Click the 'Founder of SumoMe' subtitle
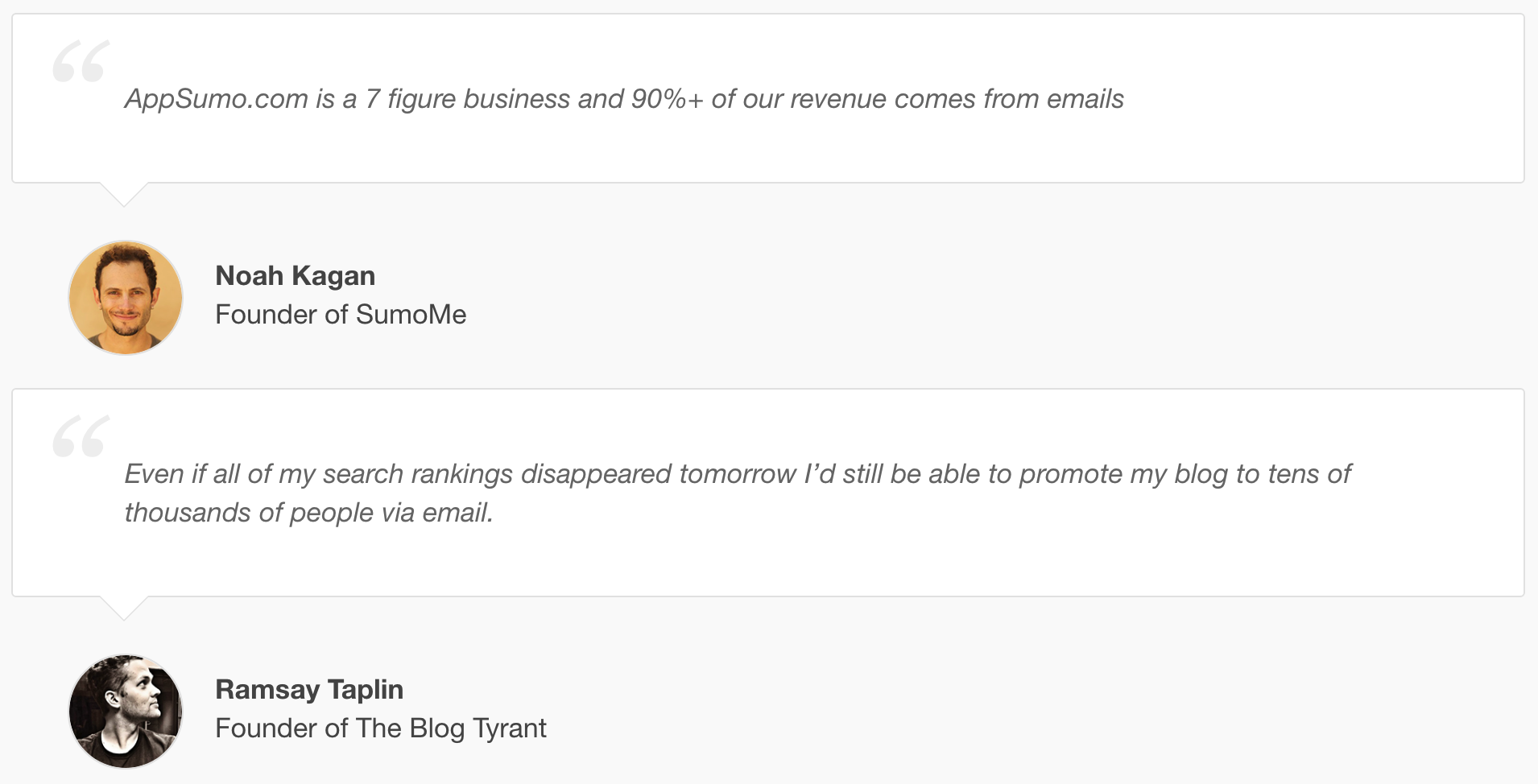Image resolution: width=1538 pixels, height=784 pixels. pos(341,315)
